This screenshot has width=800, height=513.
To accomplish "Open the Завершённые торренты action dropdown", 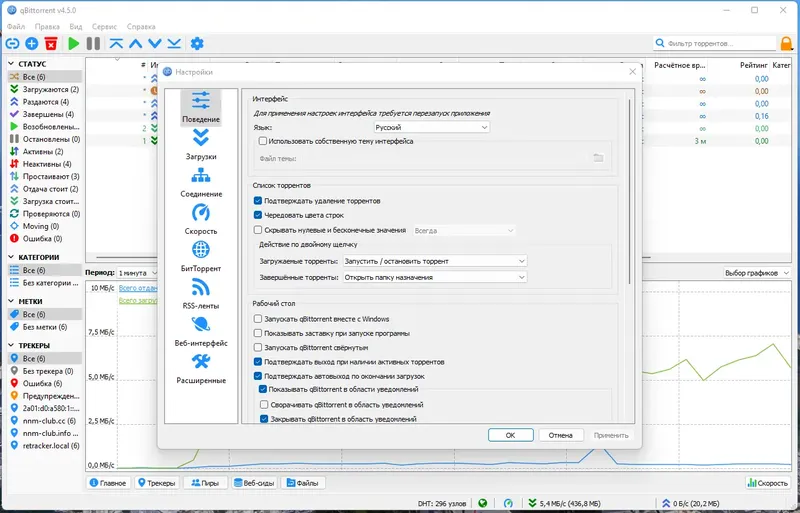I will click(x=435, y=277).
